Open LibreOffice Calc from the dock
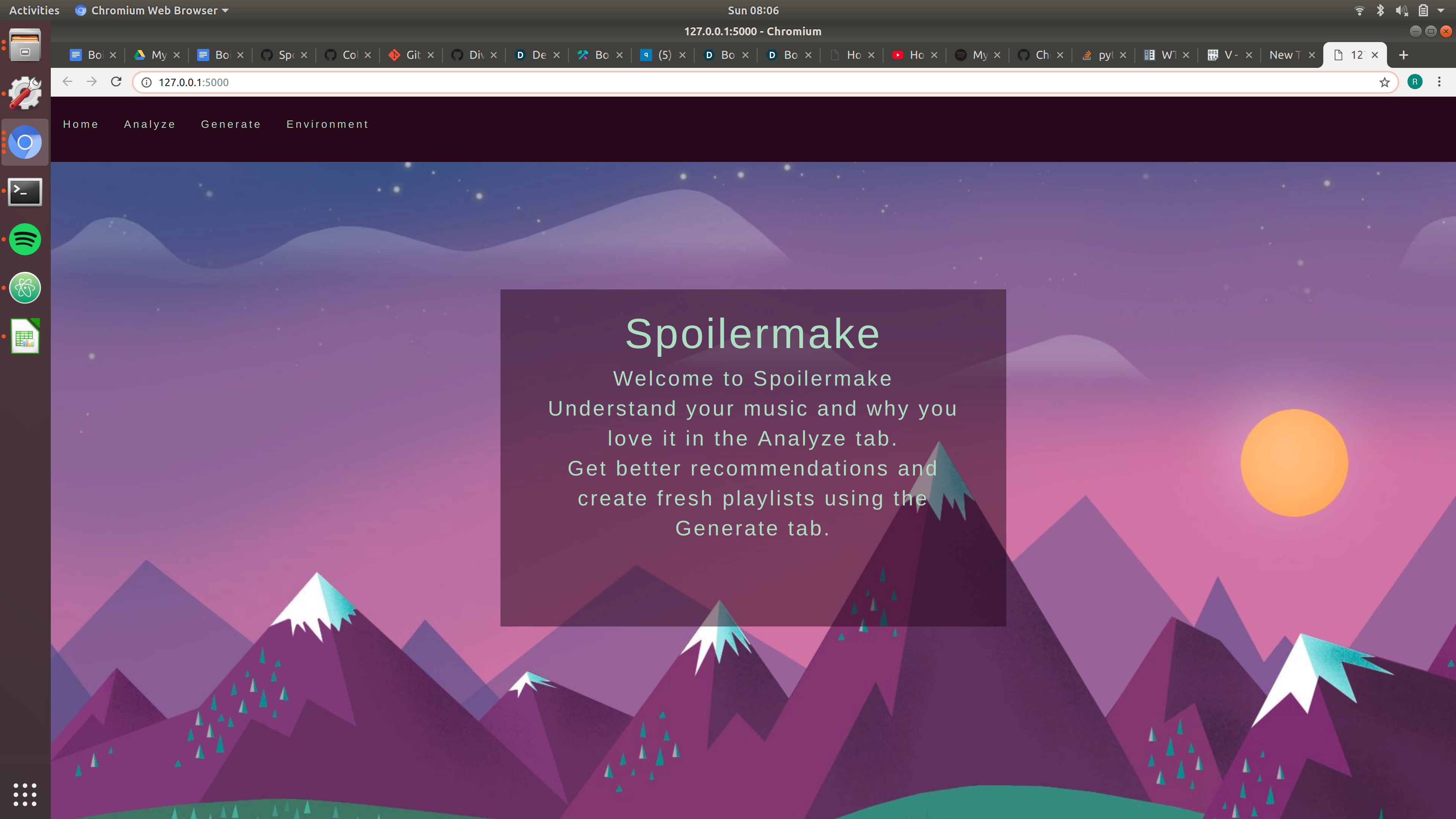 25,336
